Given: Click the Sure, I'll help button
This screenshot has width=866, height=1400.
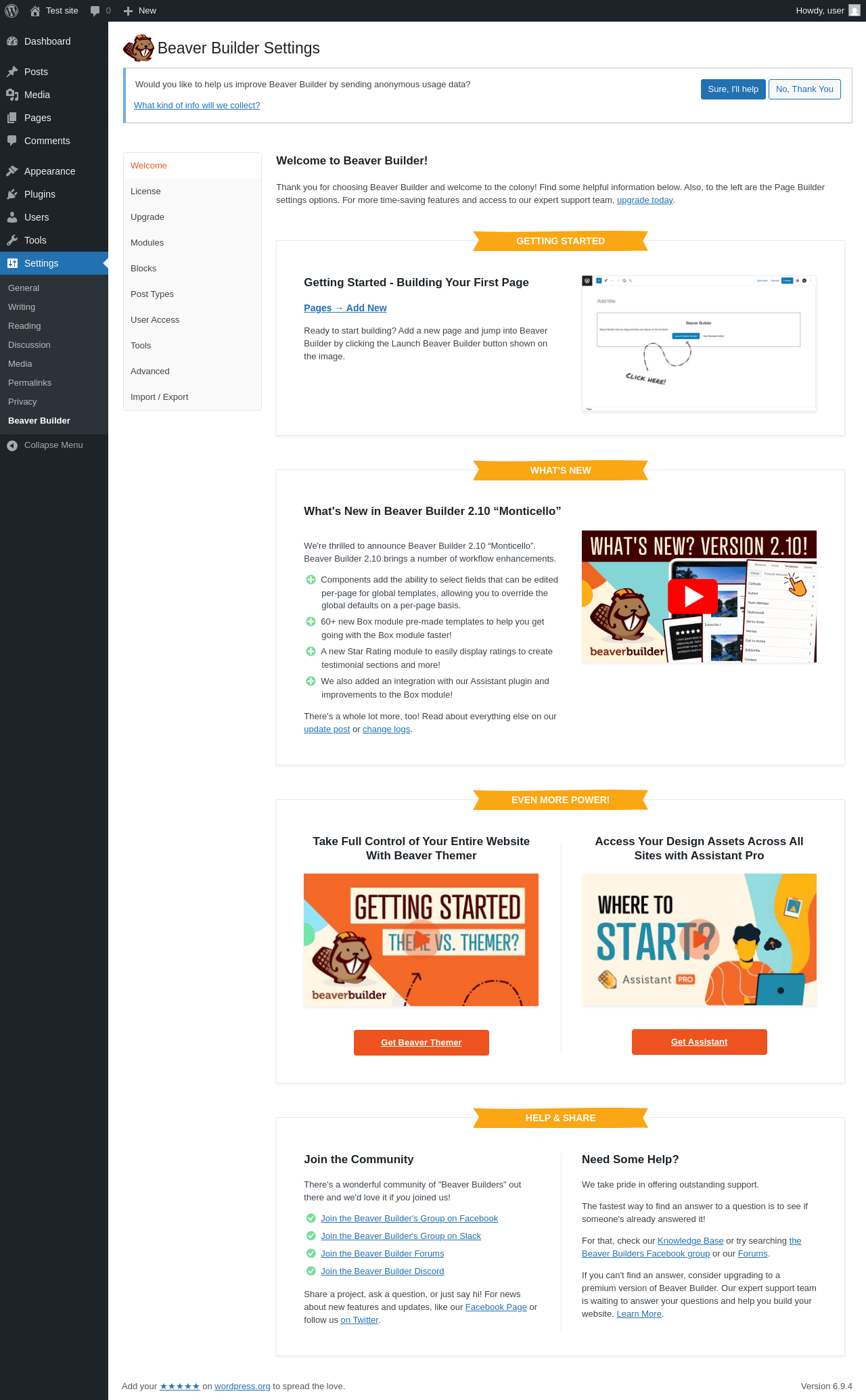Looking at the screenshot, I should (733, 89).
